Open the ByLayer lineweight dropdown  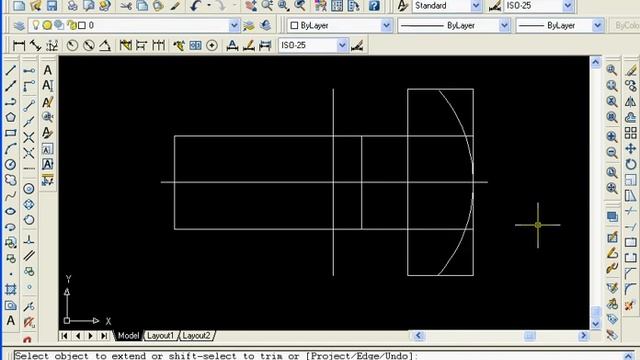point(598,25)
